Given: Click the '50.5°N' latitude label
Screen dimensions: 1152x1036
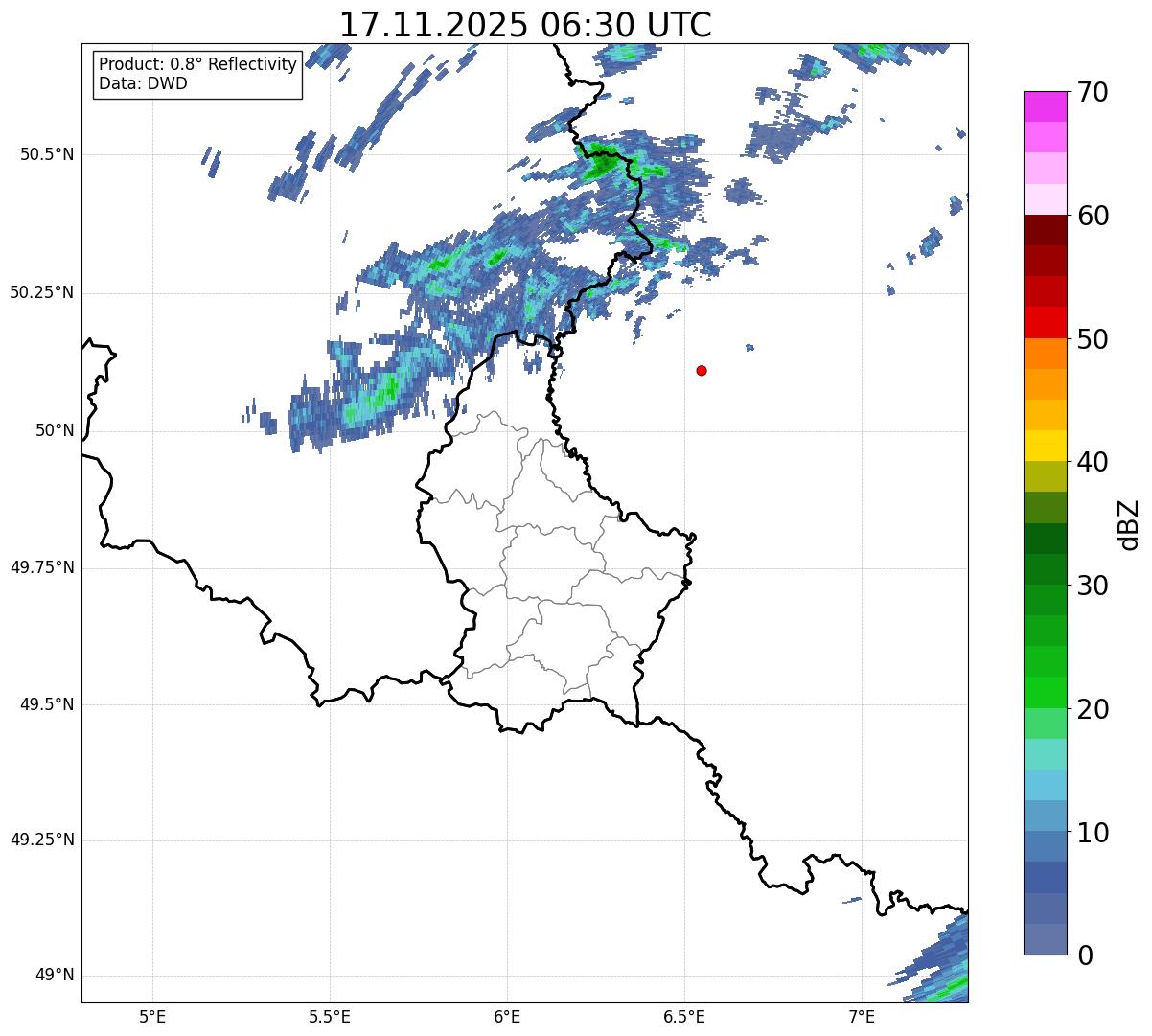Looking at the screenshot, I should click(x=47, y=154).
